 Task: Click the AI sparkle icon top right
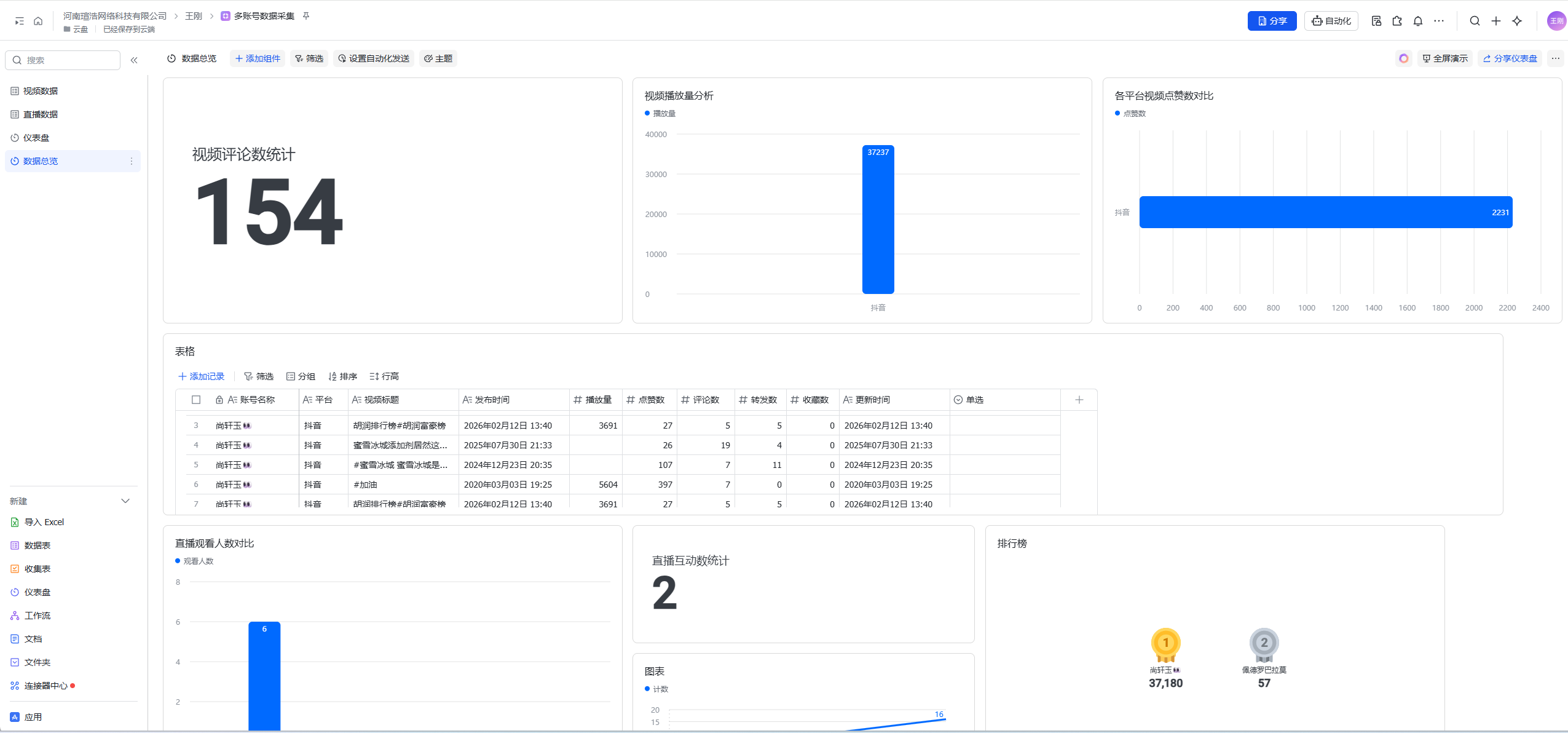click(1517, 21)
